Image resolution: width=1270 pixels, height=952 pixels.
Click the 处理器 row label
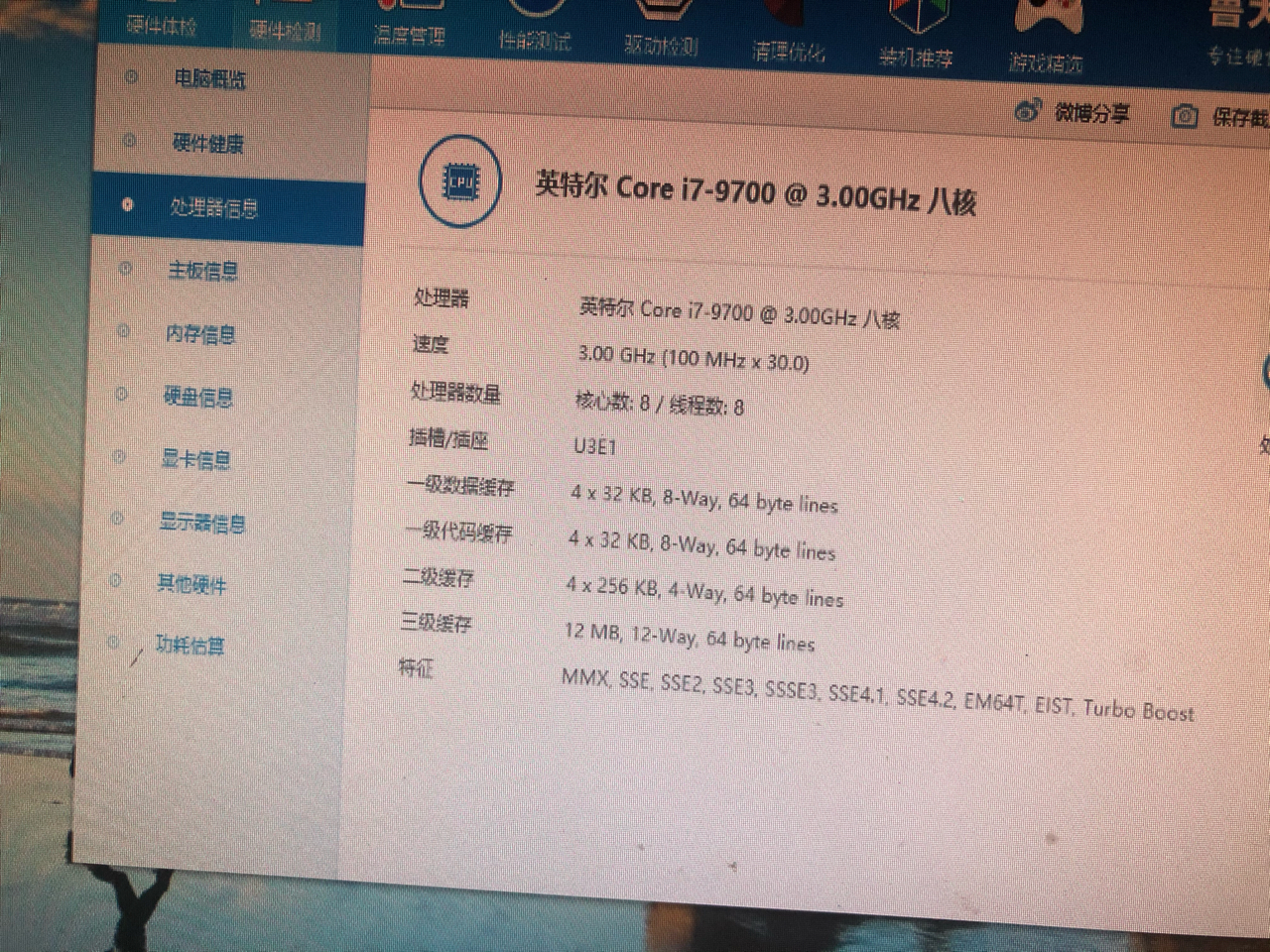pos(442,297)
